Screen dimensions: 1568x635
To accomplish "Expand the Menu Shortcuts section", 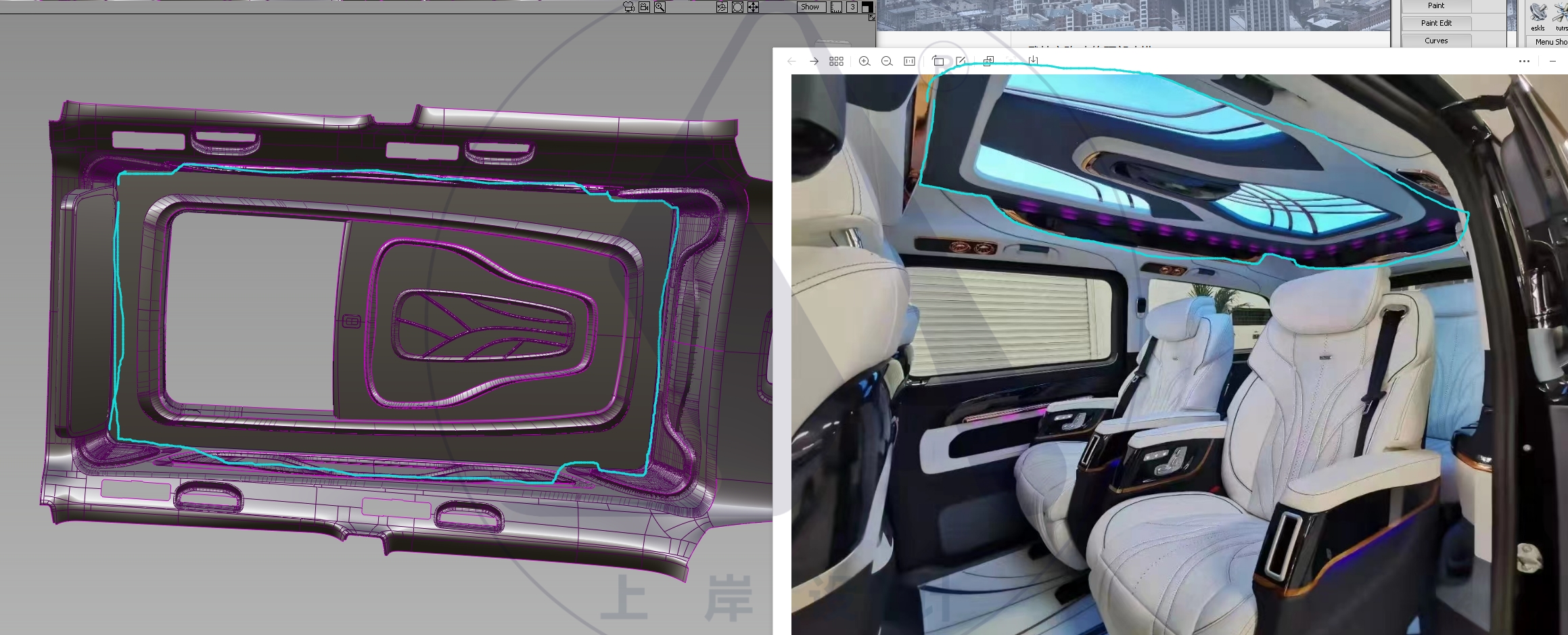I will pyautogui.click(x=1552, y=41).
